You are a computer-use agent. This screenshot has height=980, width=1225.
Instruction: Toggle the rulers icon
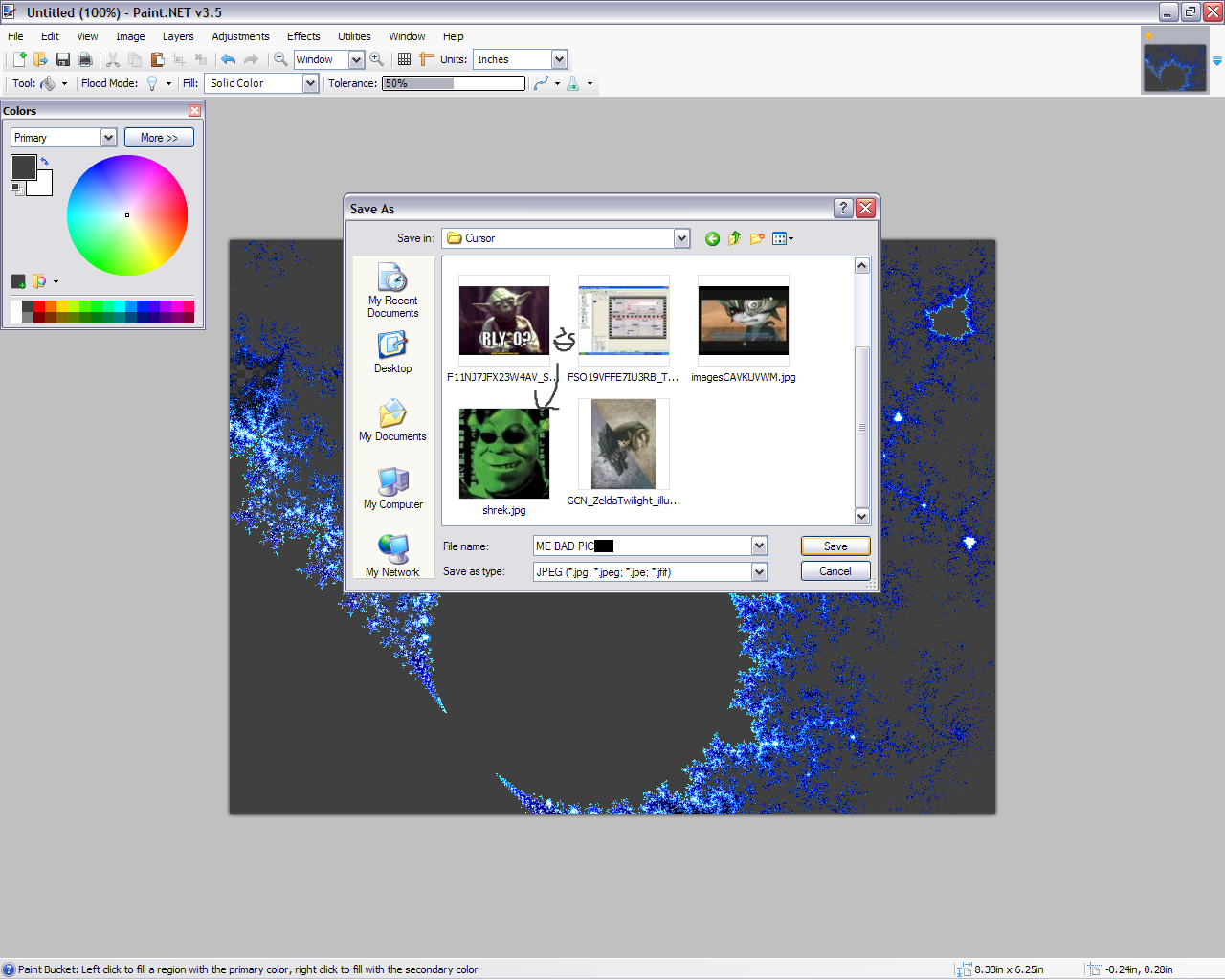pyautogui.click(x=427, y=59)
